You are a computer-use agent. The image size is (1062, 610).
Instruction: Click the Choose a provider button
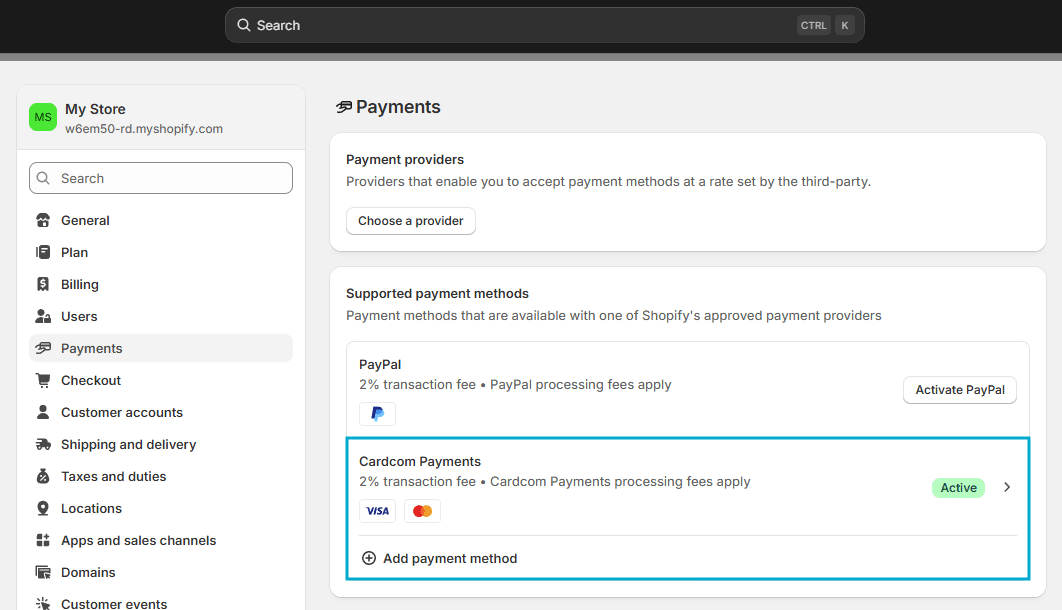point(411,220)
